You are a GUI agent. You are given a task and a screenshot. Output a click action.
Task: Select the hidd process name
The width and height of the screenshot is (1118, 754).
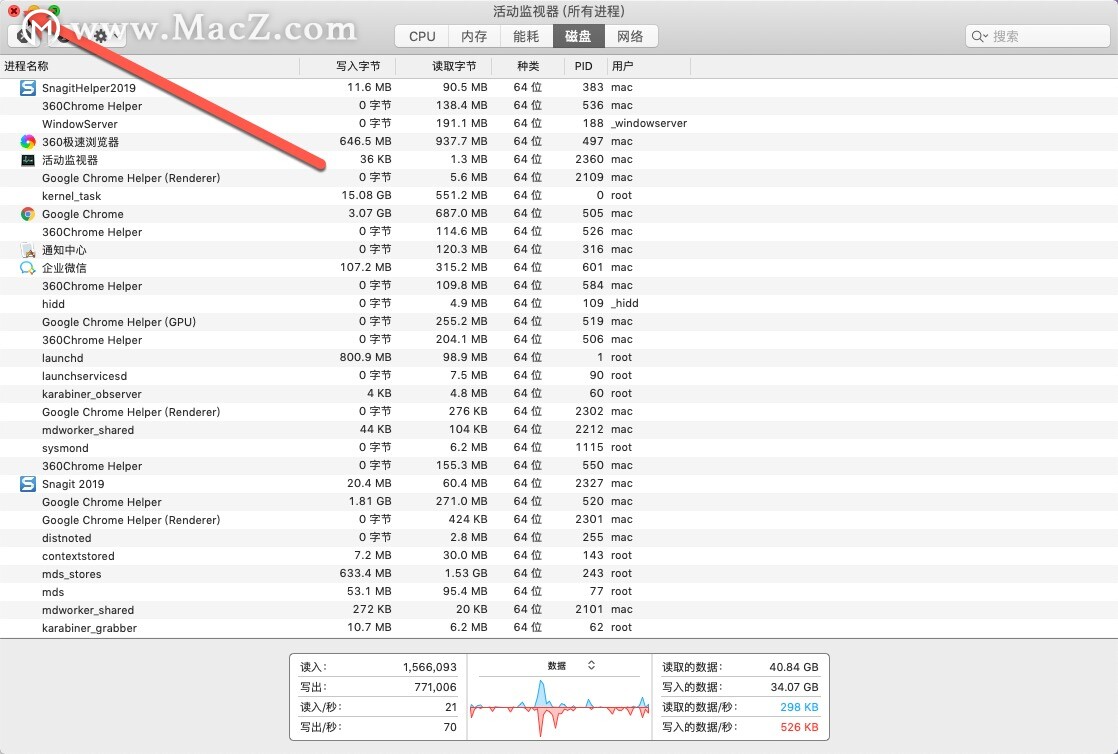click(53, 304)
